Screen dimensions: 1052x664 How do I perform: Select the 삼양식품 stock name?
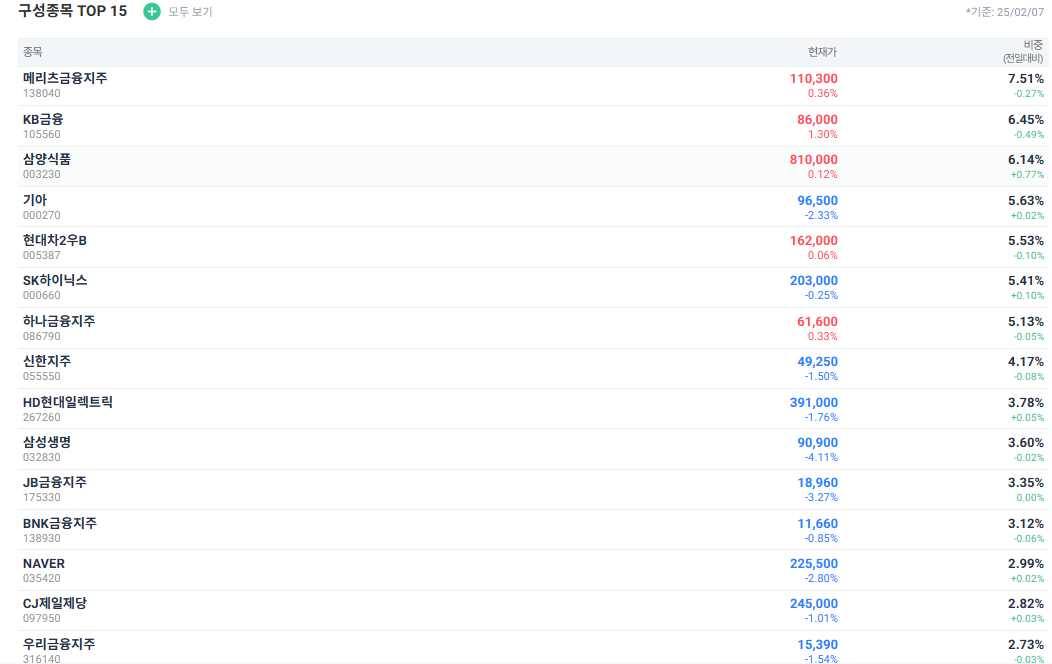(47, 160)
